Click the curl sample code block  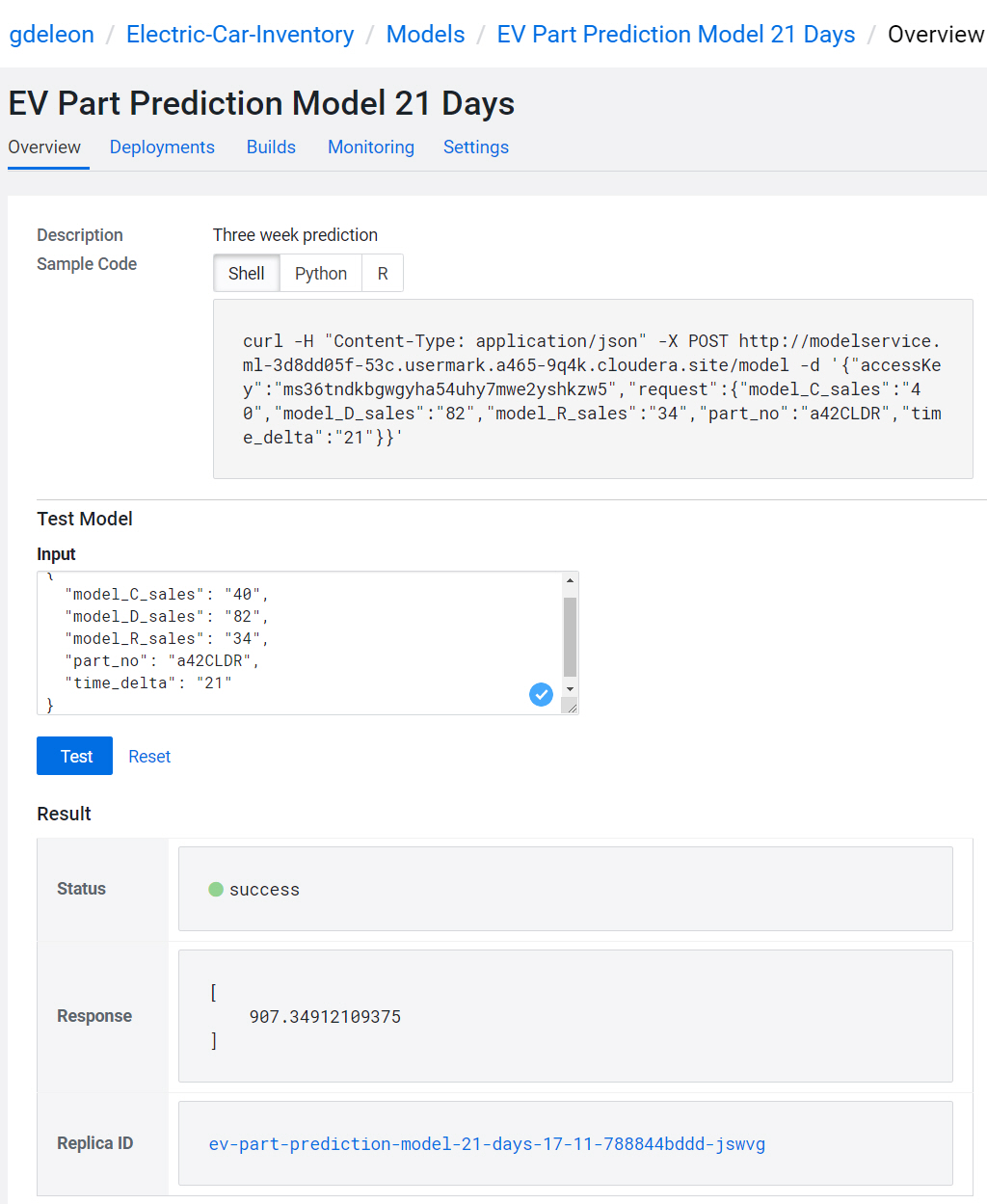pyautogui.click(x=593, y=388)
